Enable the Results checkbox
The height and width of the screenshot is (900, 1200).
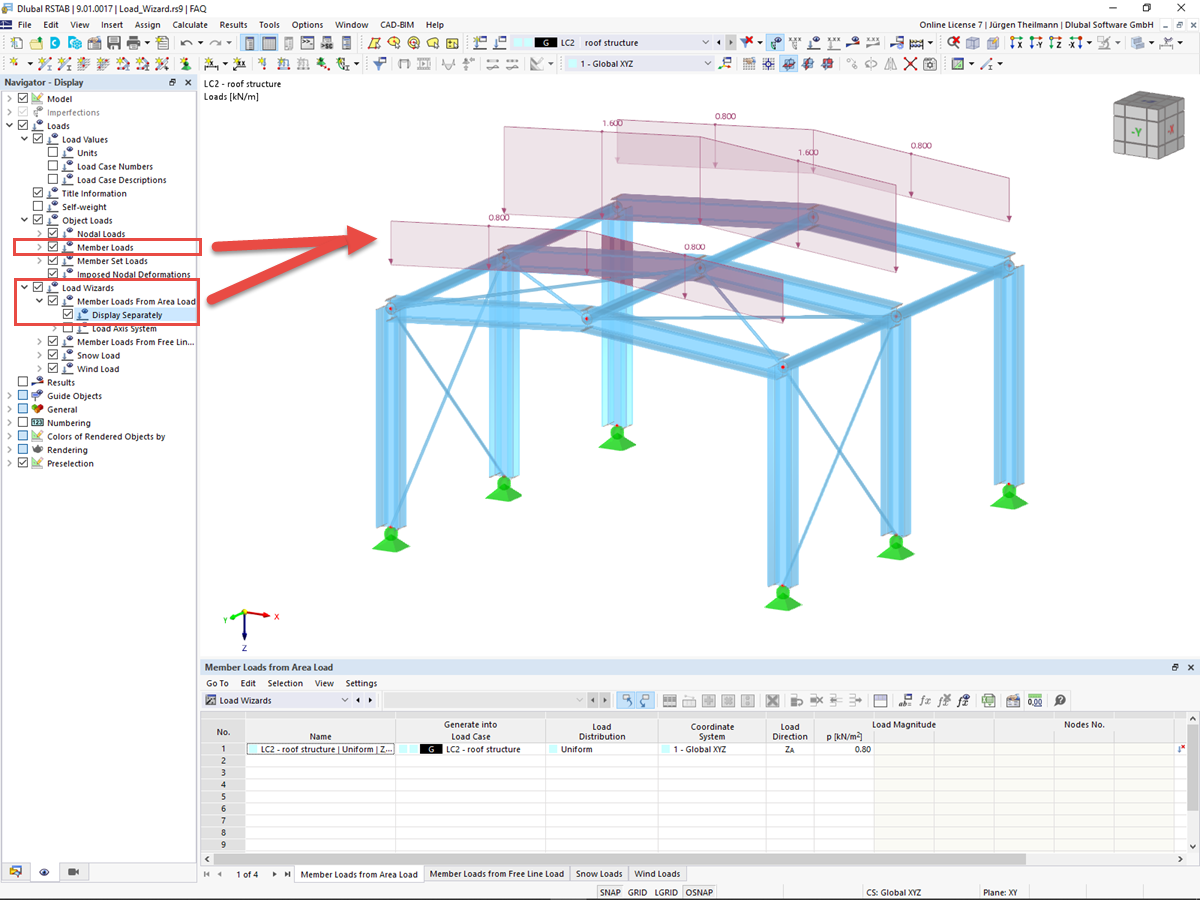23,382
